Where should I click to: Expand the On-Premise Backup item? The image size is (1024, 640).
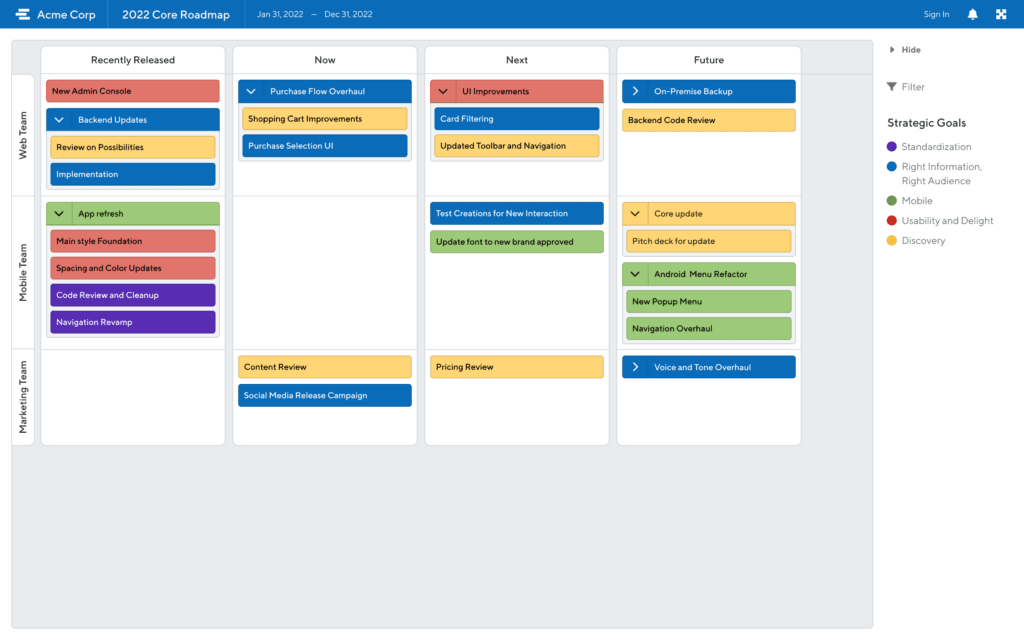click(x=635, y=90)
